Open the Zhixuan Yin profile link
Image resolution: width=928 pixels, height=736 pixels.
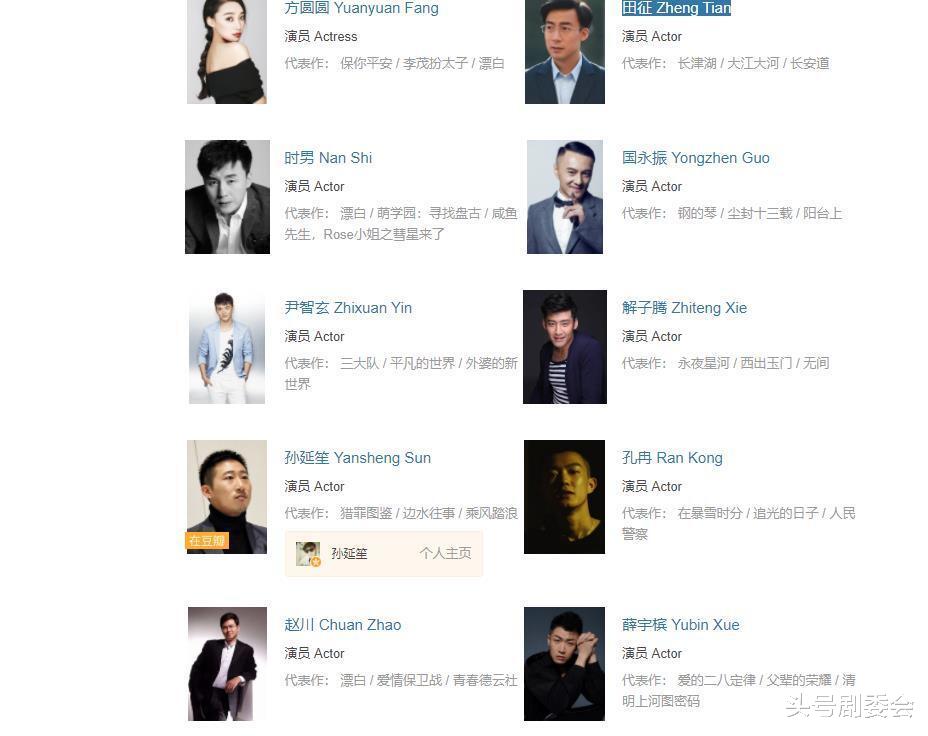[x=348, y=308]
